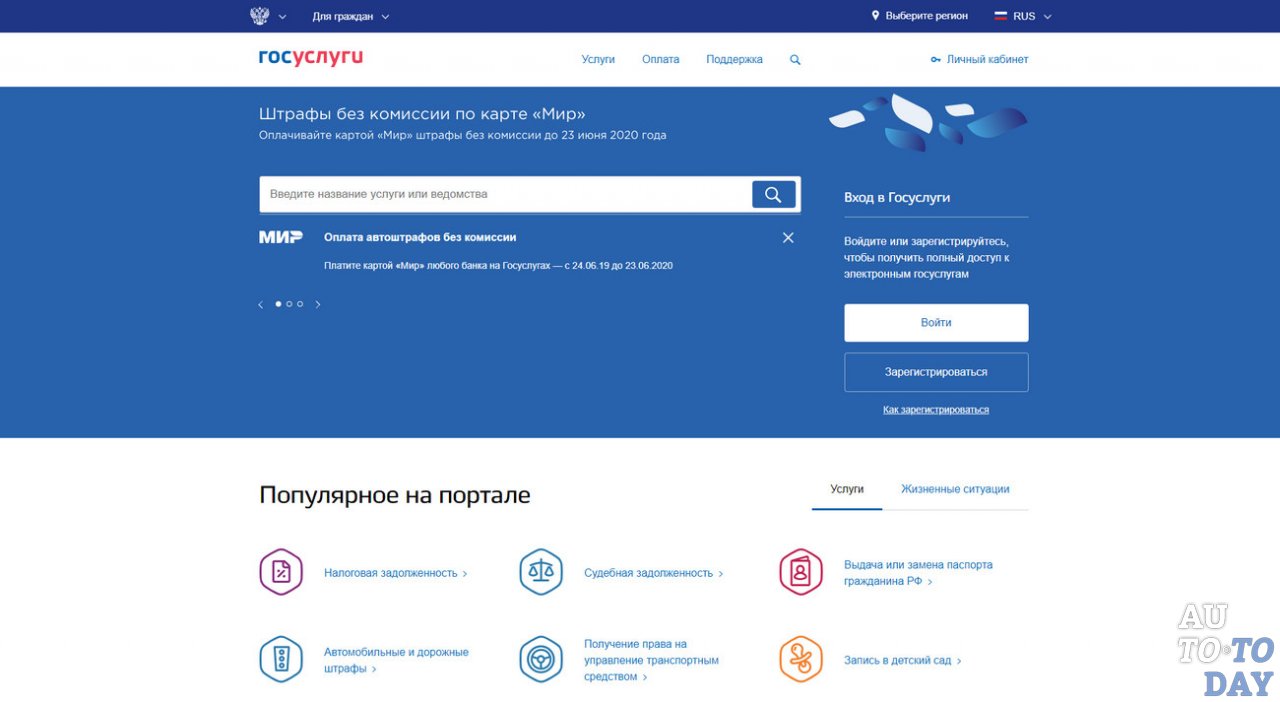The image size is (1280, 702).
Task: Follow the Как зарегистрироваться link
Action: [936, 409]
